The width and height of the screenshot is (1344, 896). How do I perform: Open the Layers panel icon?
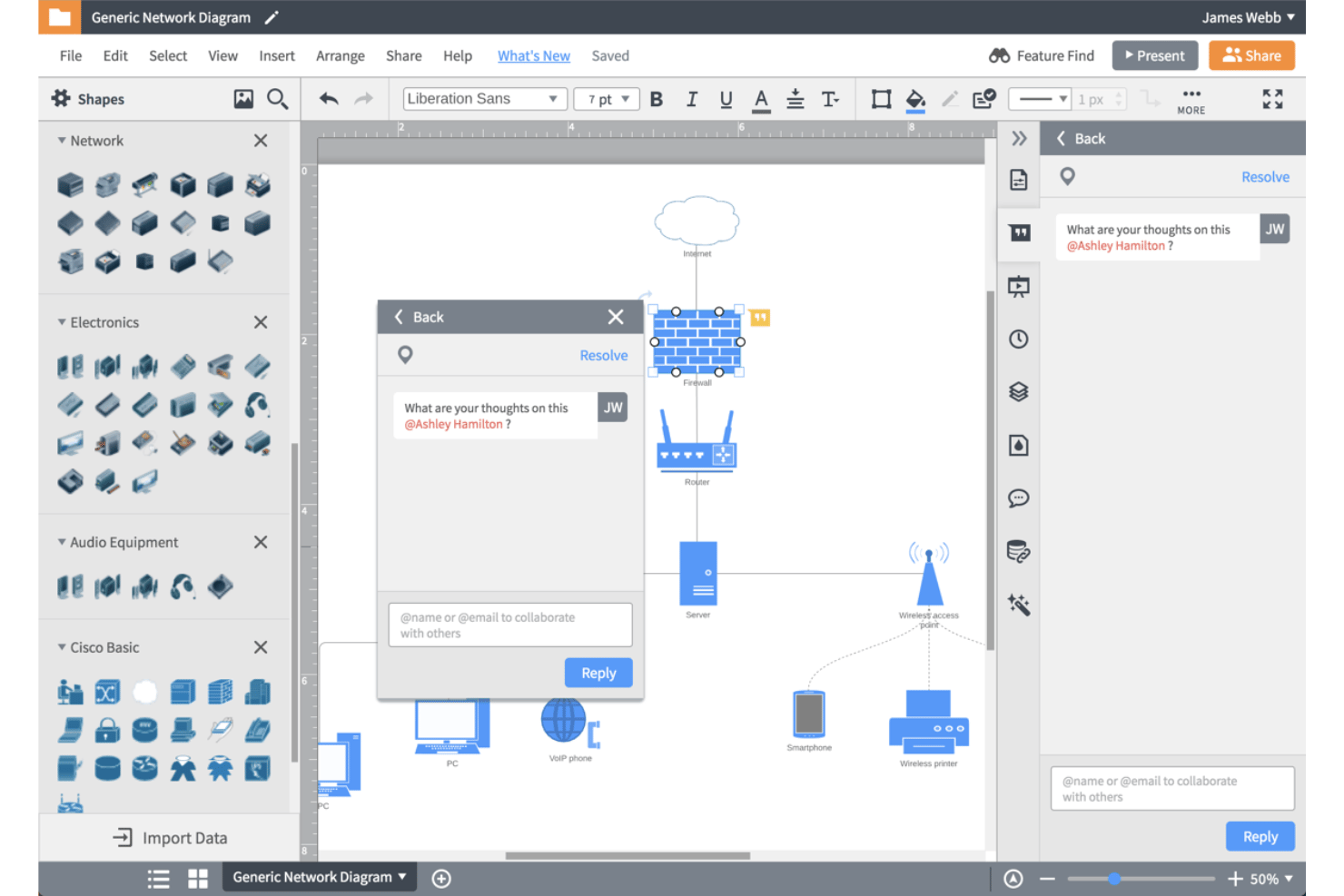1019,392
